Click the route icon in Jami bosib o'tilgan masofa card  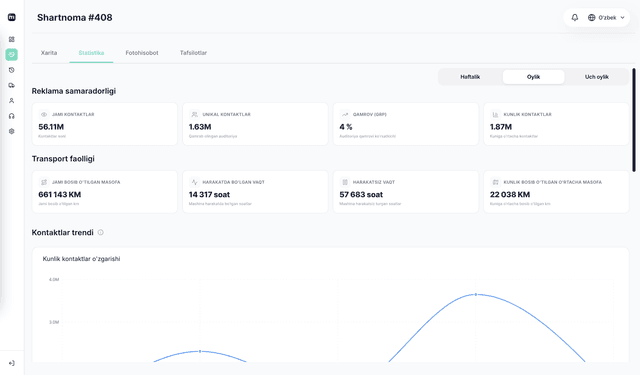[44, 182]
